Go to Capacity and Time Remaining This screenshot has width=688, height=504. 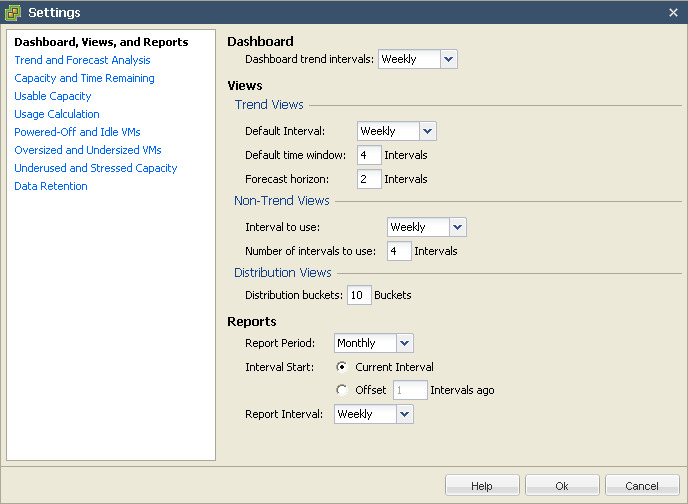pyautogui.click(x=84, y=78)
